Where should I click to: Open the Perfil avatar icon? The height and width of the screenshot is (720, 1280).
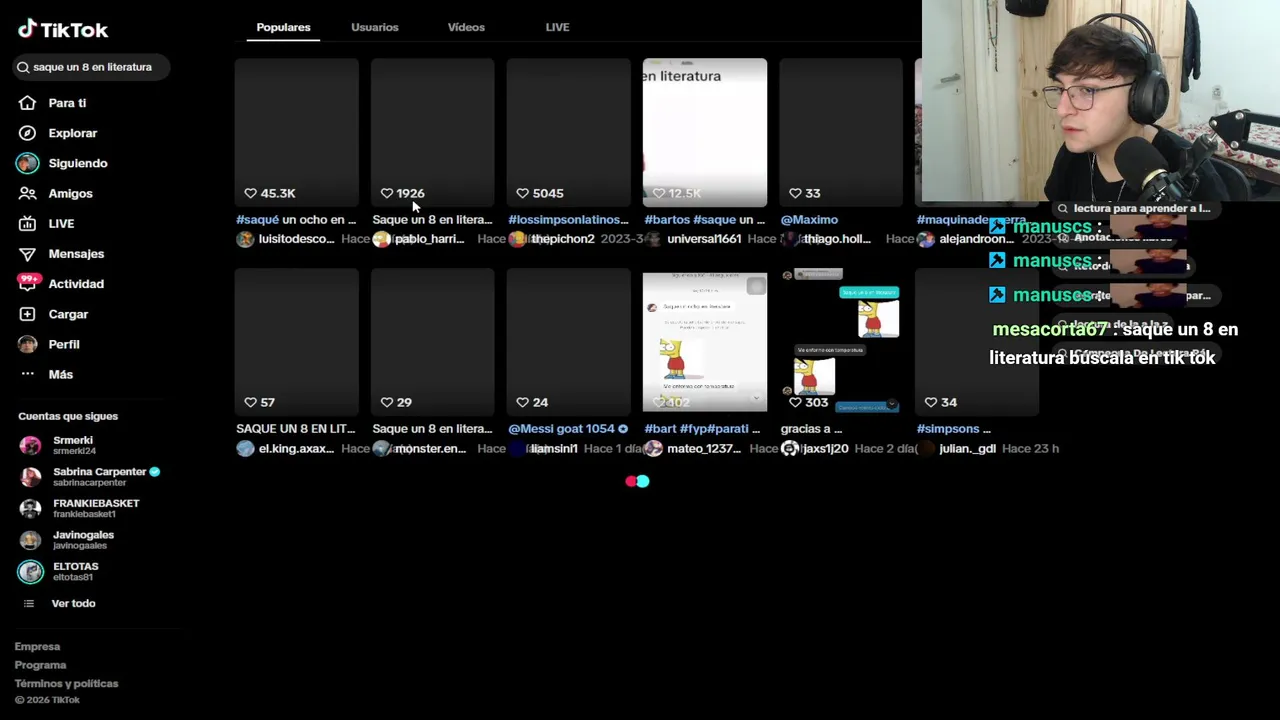tap(27, 344)
